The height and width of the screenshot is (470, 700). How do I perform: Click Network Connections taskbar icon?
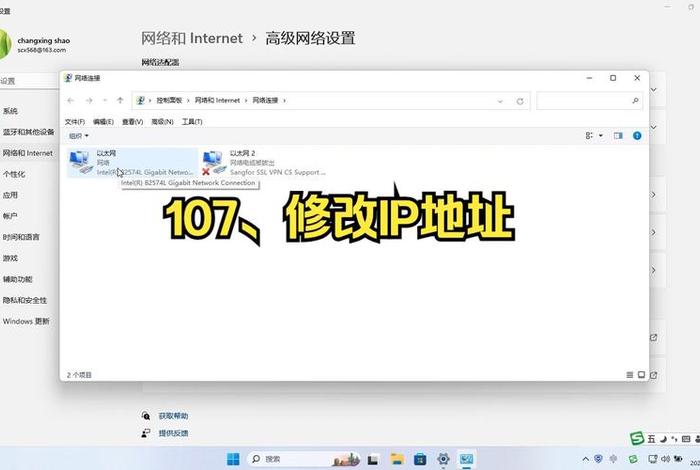point(467,459)
